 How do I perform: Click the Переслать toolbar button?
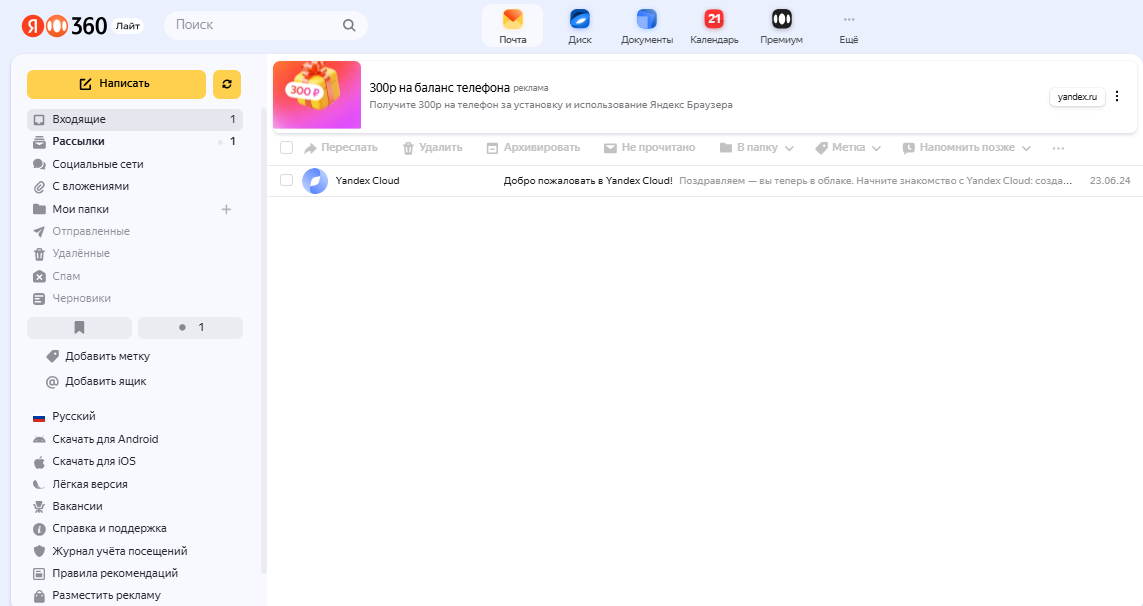coord(340,148)
